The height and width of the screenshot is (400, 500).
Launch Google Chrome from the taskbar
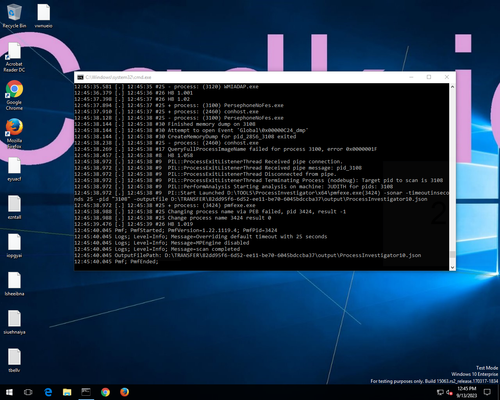click(x=105, y=392)
